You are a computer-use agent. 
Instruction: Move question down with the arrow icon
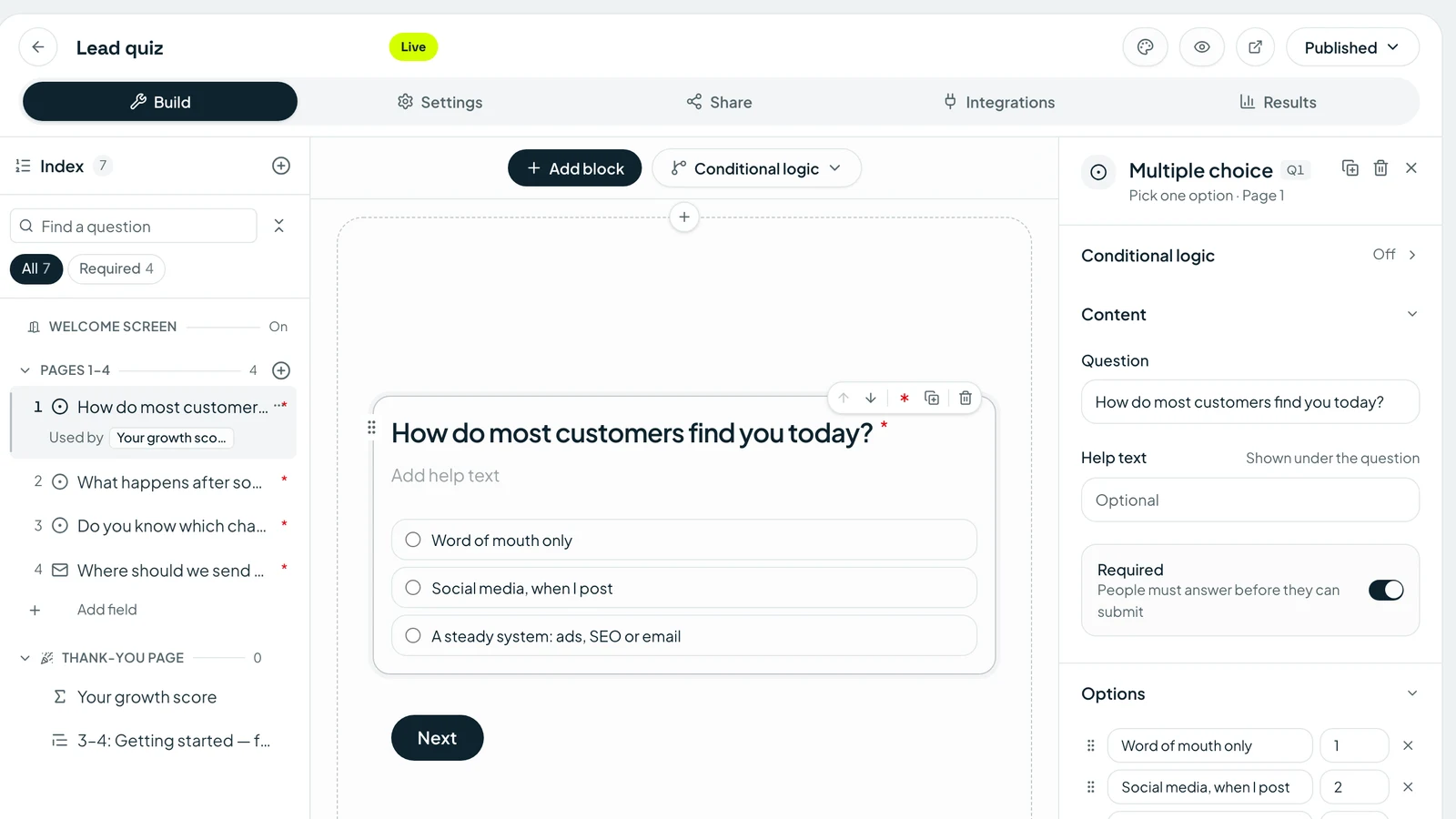[x=871, y=398]
